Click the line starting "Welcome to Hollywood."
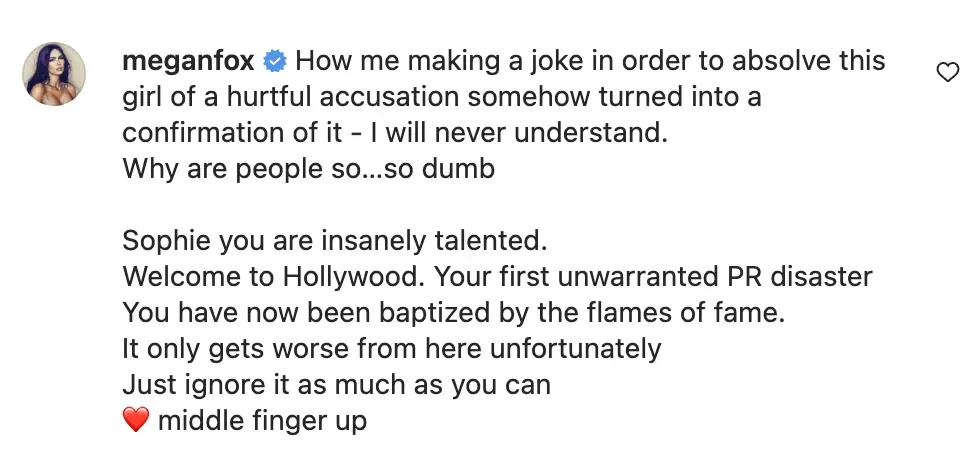The width and height of the screenshot is (974, 456). click(x=497, y=277)
